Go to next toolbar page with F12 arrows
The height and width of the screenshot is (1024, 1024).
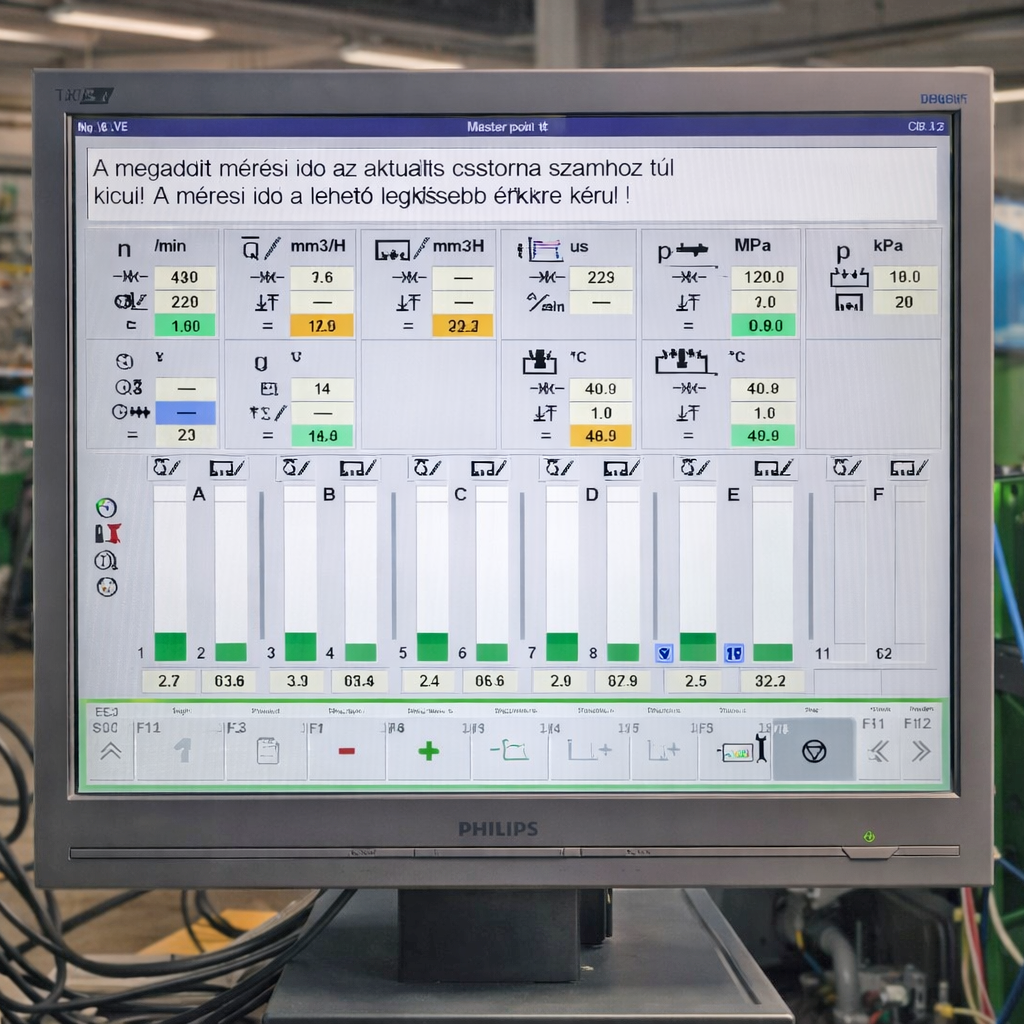[x=919, y=751]
